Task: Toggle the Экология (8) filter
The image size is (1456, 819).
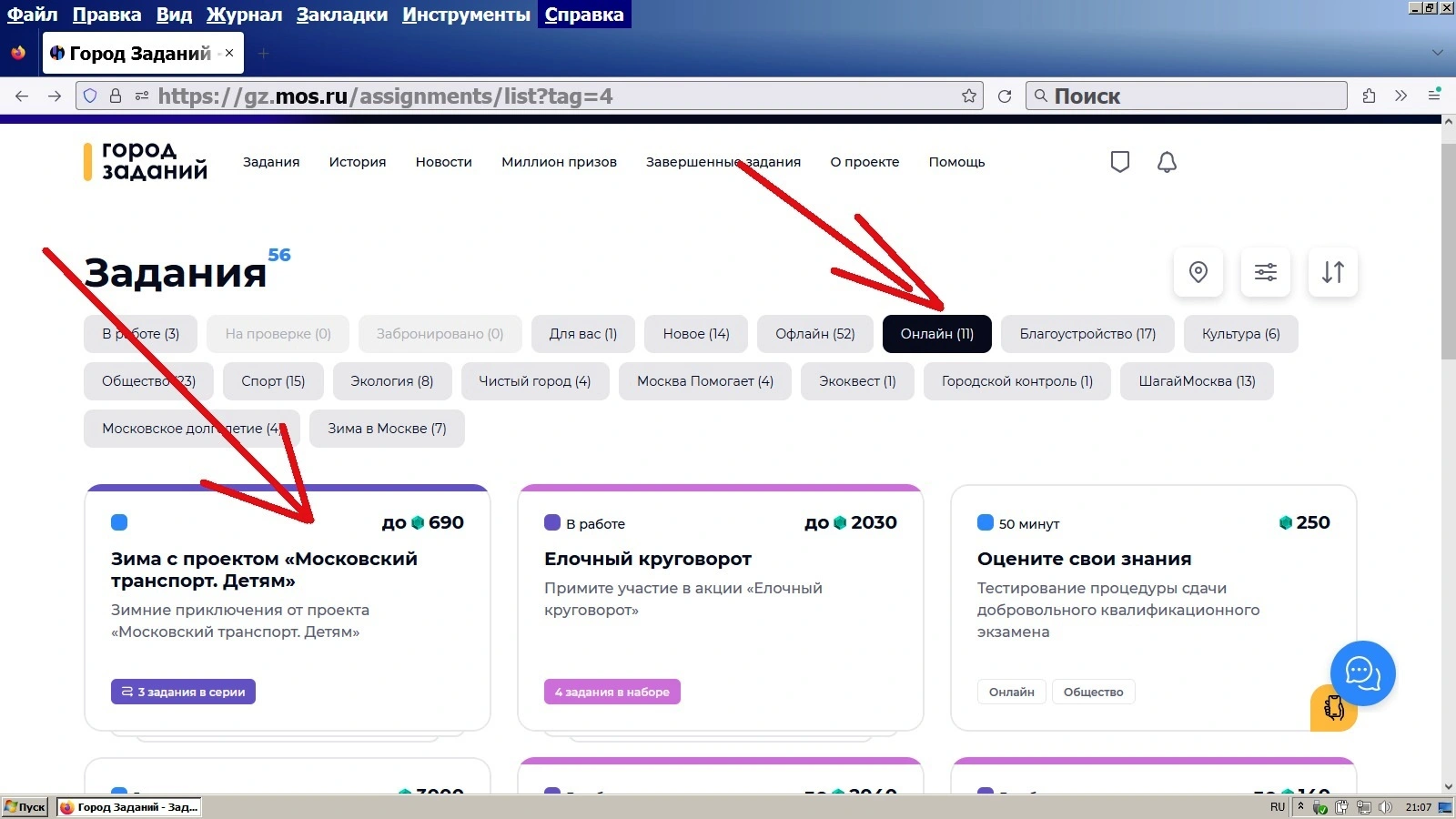Action: coord(392,381)
